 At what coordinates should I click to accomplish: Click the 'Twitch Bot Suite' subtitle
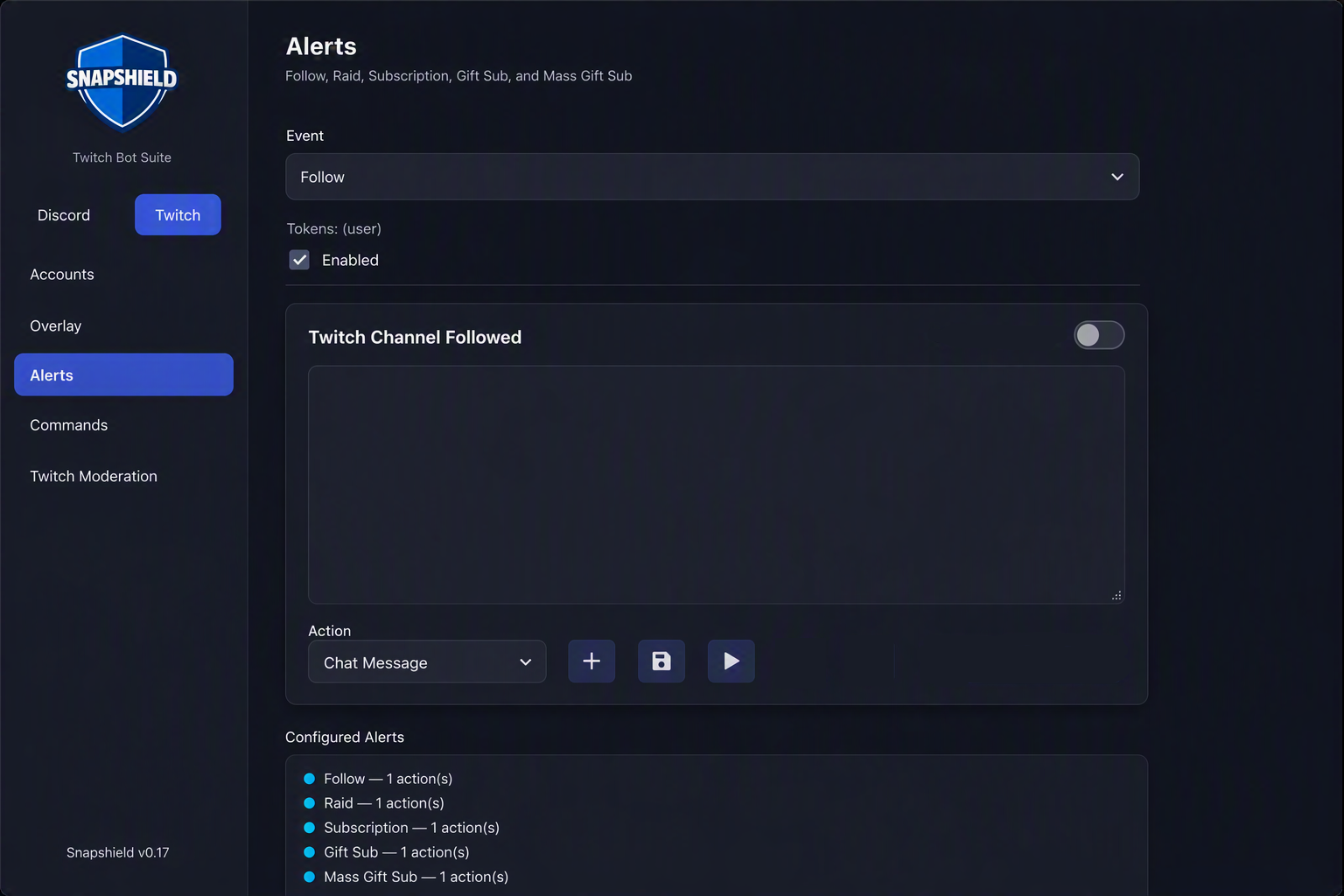tap(122, 157)
